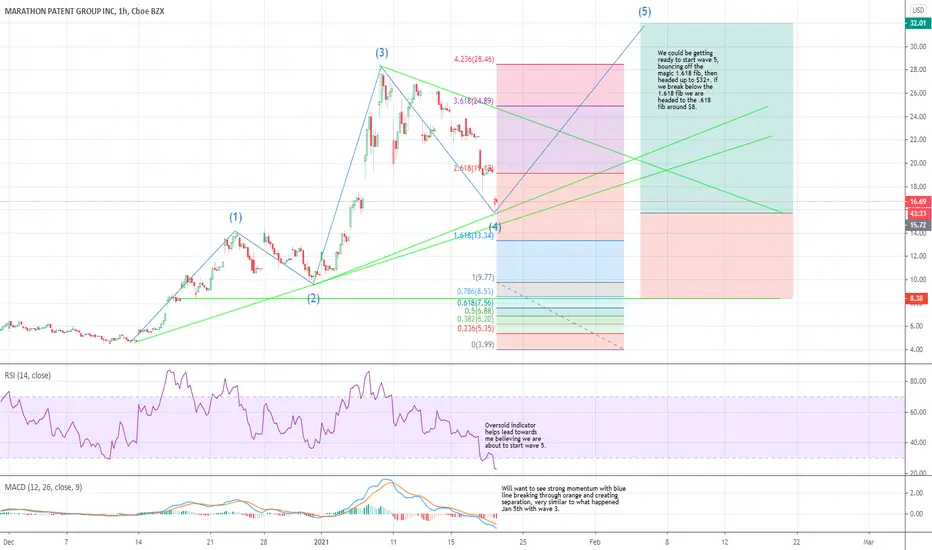932x550 pixels.
Task: Click the 2.618 Fibonacci level label
Action: tap(474, 168)
